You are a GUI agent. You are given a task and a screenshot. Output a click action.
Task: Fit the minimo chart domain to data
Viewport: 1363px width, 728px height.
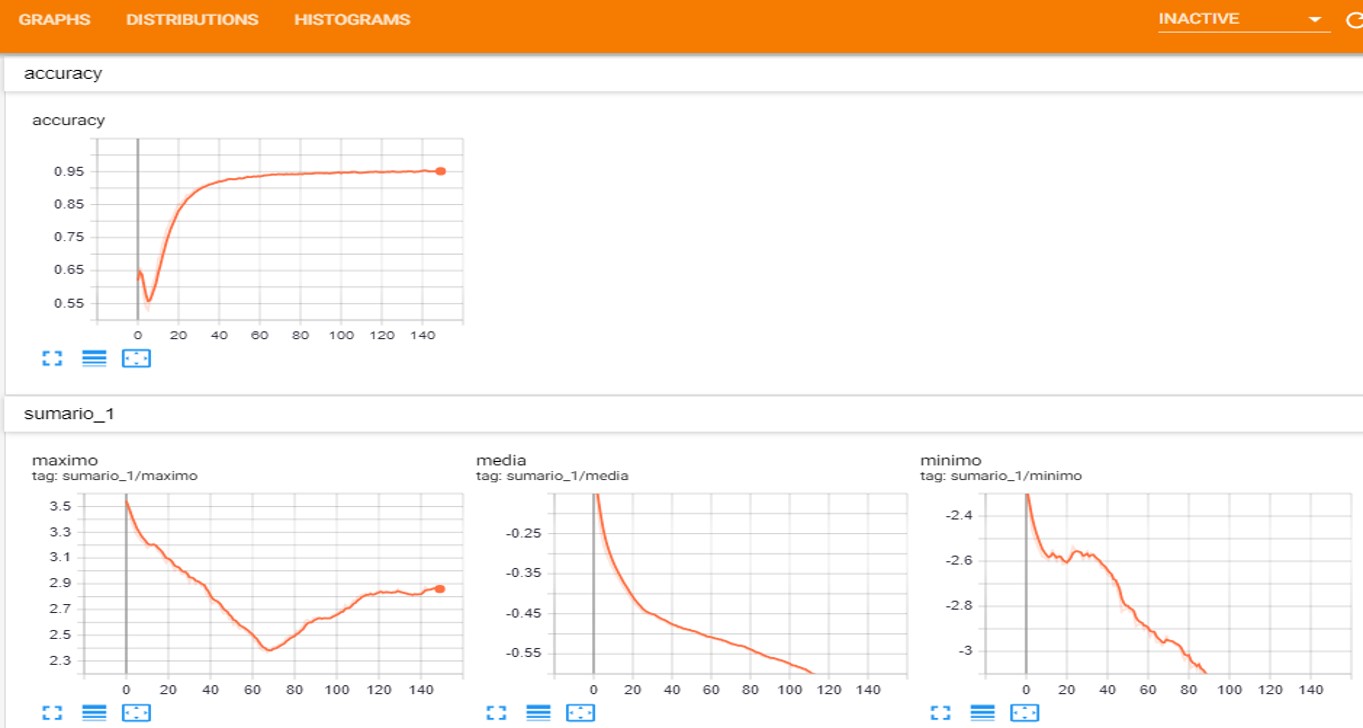pyautogui.click(x=1026, y=712)
